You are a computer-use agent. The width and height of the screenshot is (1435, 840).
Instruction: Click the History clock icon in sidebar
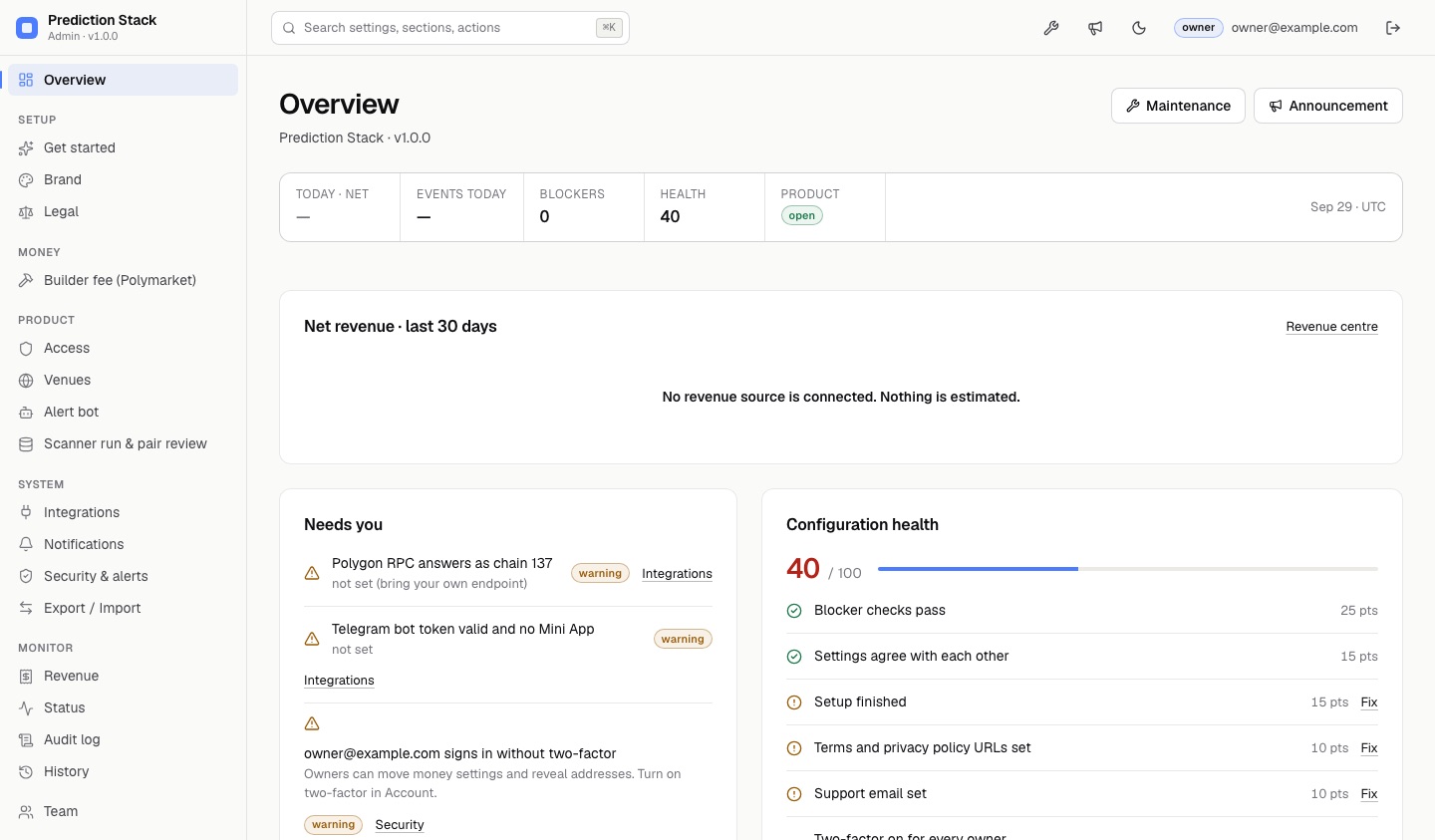[x=26, y=772]
